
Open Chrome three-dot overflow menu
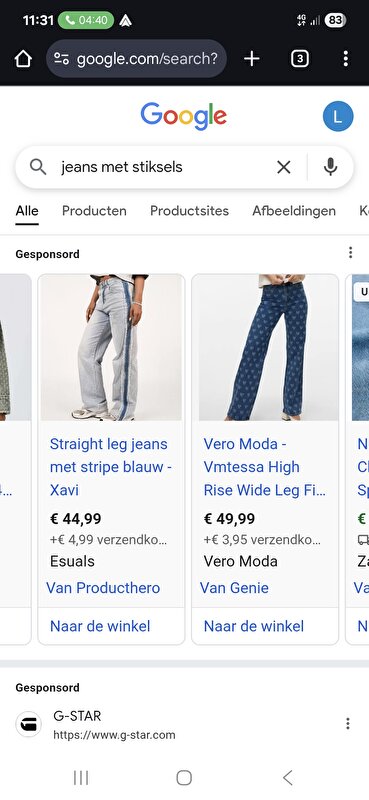(x=346, y=59)
